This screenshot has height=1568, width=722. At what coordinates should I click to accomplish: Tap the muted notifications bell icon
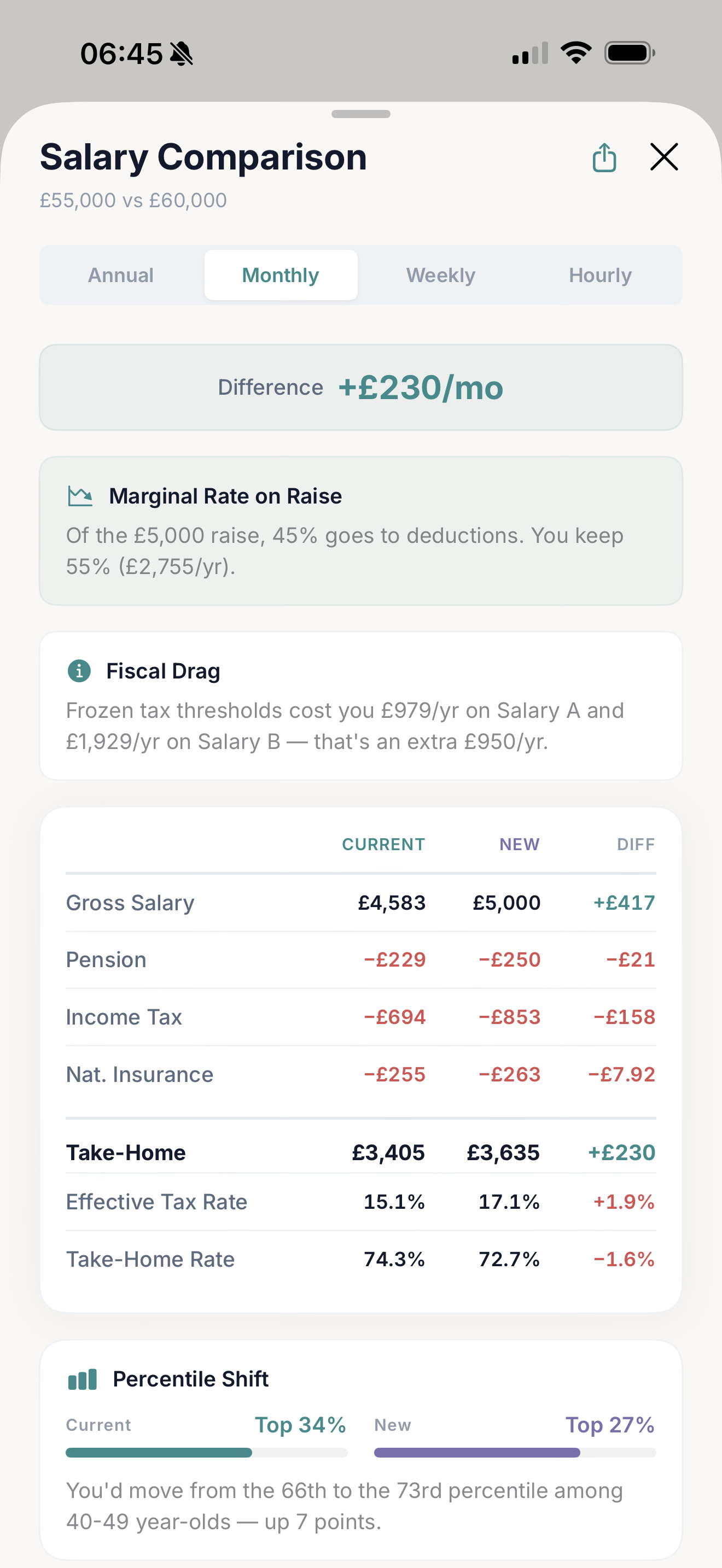click(182, 53)
